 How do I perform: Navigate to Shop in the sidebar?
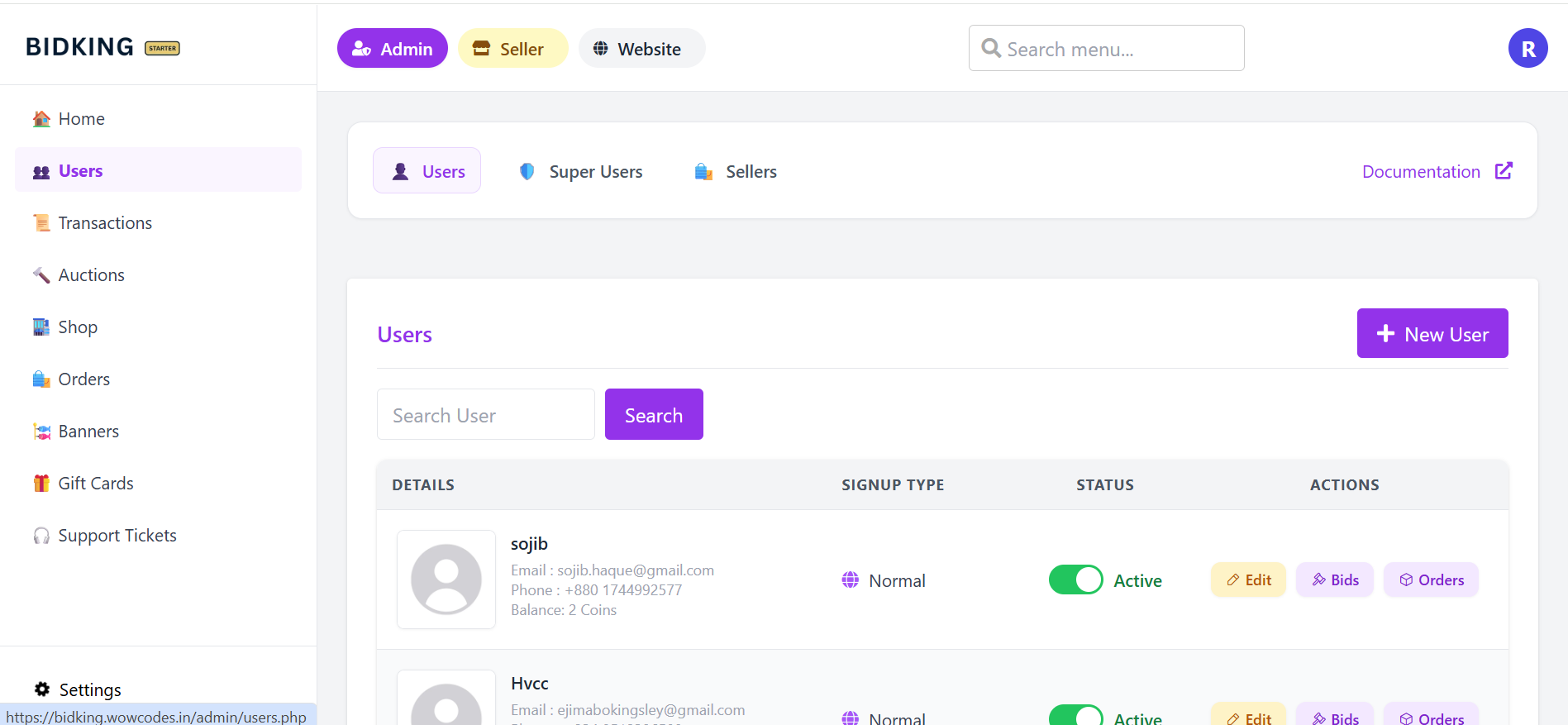pyautogui.click(x=158, y=327)
